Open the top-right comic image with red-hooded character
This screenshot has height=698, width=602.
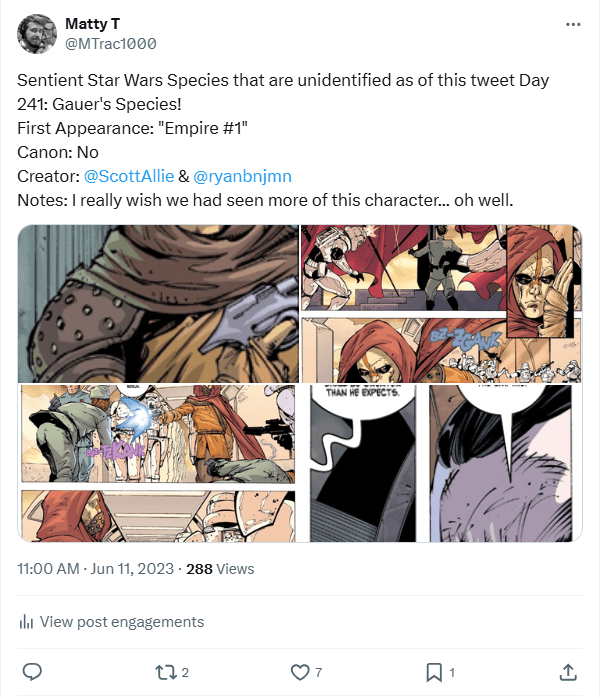tap(441, 303)
